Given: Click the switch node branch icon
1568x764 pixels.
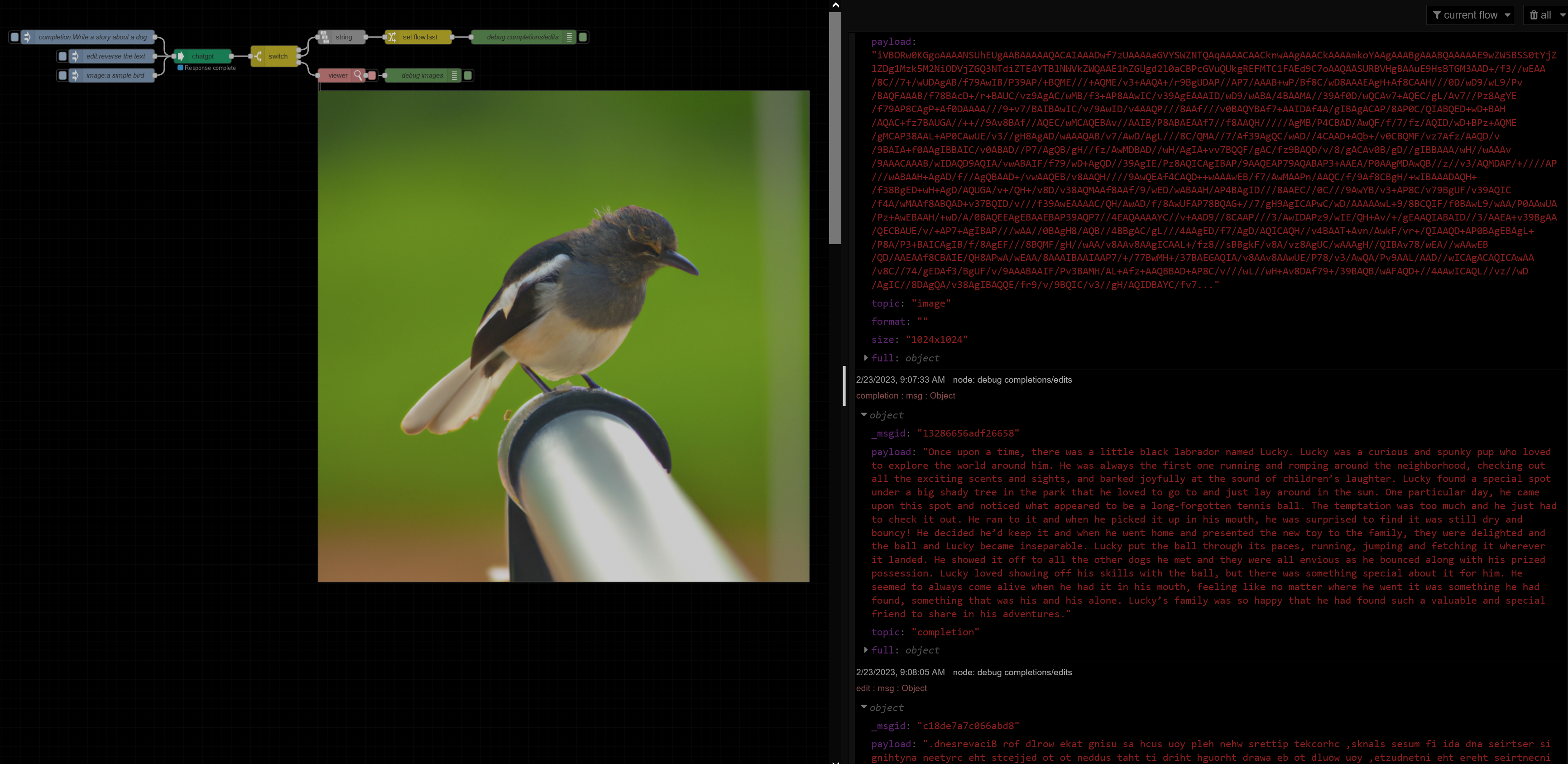Looking at the screenshot, I should tap(258, 56).
